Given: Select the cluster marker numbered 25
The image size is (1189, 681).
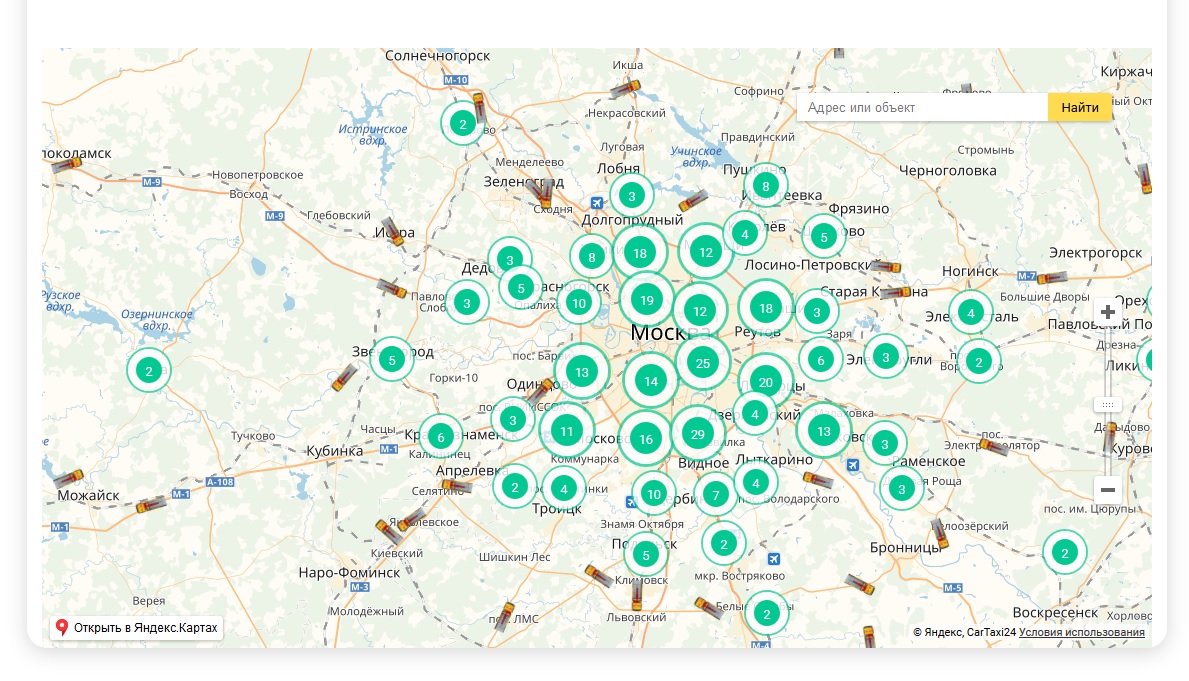Looking at the screenshot, I should (703, 363).
